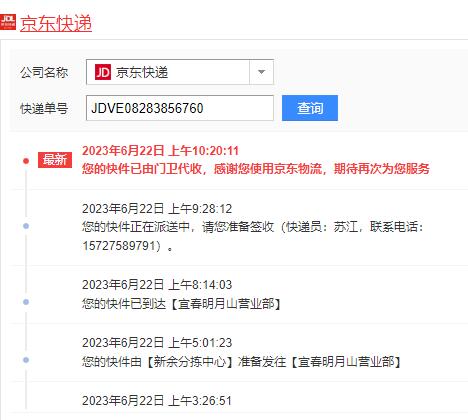Click the JDL logo icon at top

pyautogui.click(x=8, y=22)
